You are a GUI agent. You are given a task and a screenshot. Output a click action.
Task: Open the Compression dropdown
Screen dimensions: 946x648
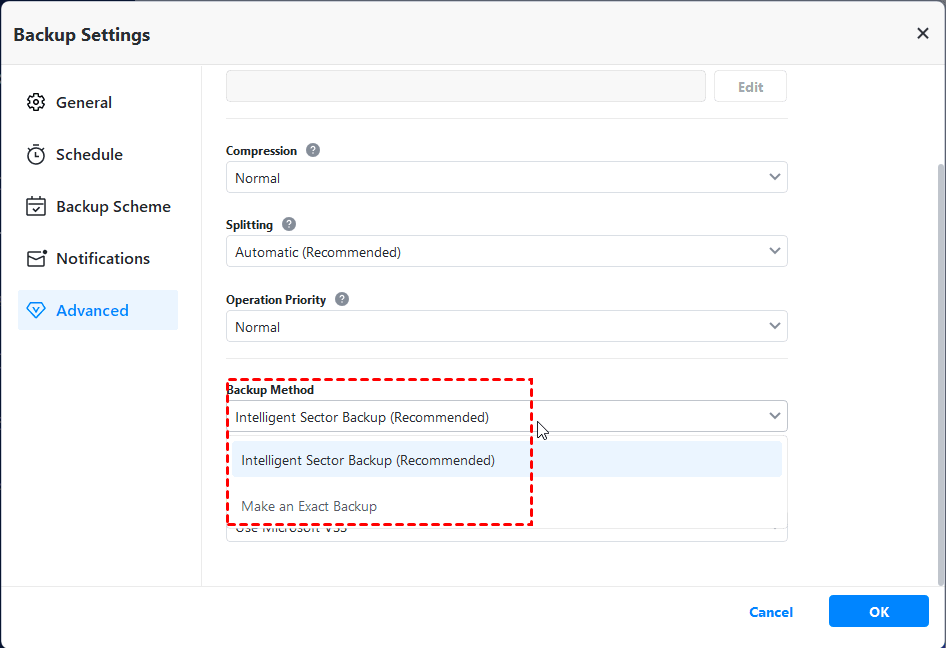coord(506,178)
